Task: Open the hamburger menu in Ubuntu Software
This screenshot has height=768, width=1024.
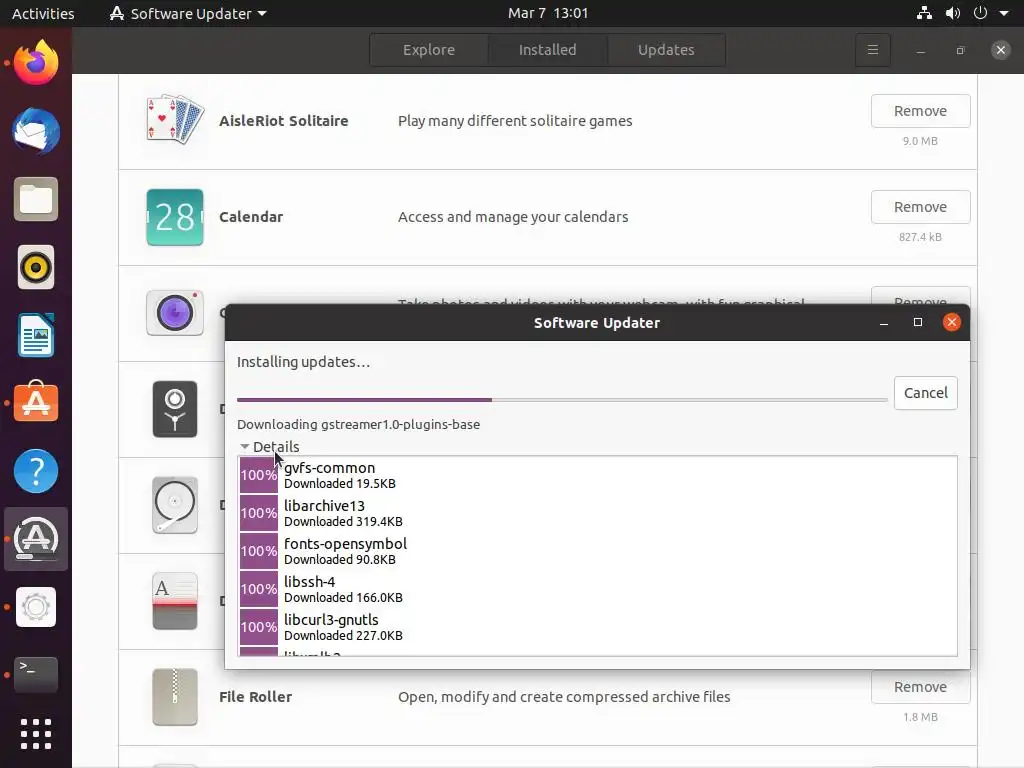Action: click(x=872, y=50)
